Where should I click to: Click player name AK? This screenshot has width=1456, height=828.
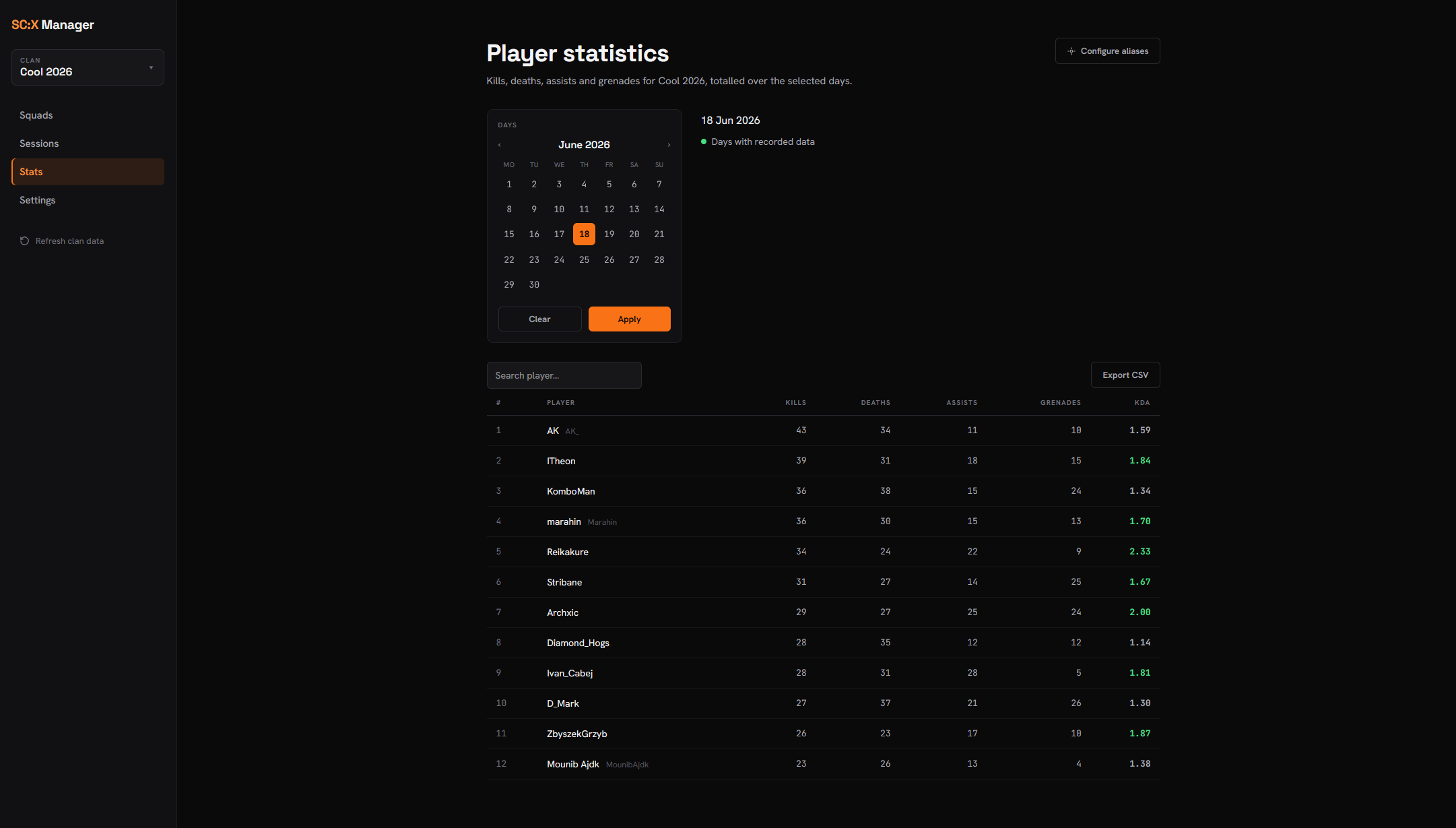pos(553,431)
